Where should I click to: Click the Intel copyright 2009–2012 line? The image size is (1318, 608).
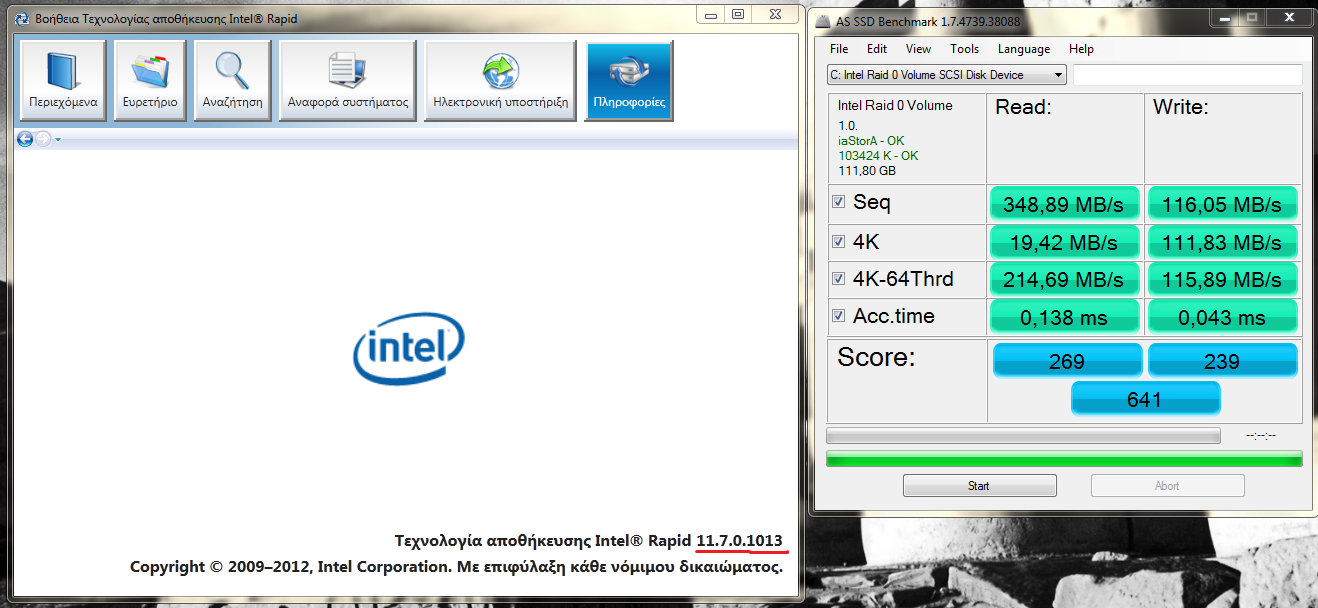pos(456,567)
